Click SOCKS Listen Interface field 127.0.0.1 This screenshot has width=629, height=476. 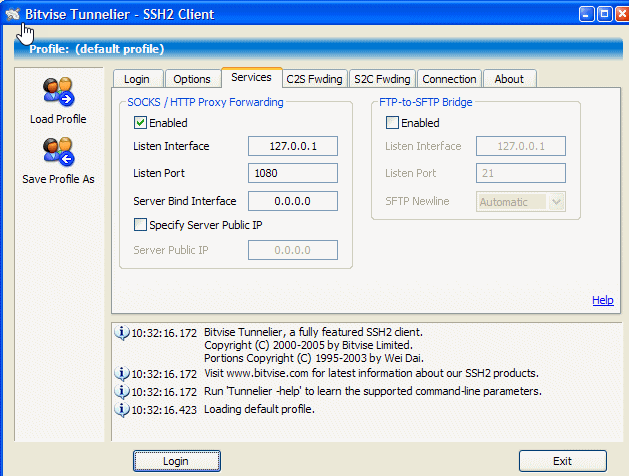pos(293,146)
